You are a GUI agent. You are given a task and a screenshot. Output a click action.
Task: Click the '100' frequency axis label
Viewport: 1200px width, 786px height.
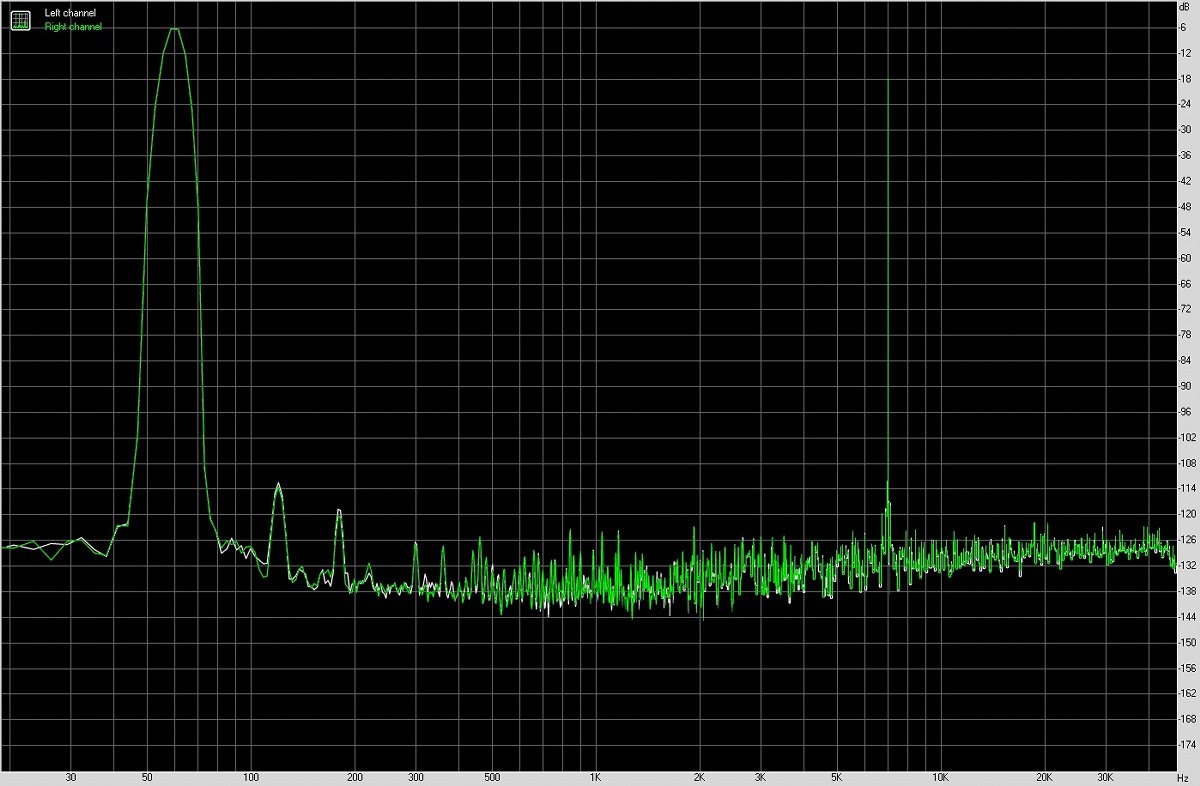click(x=251, y=777)
